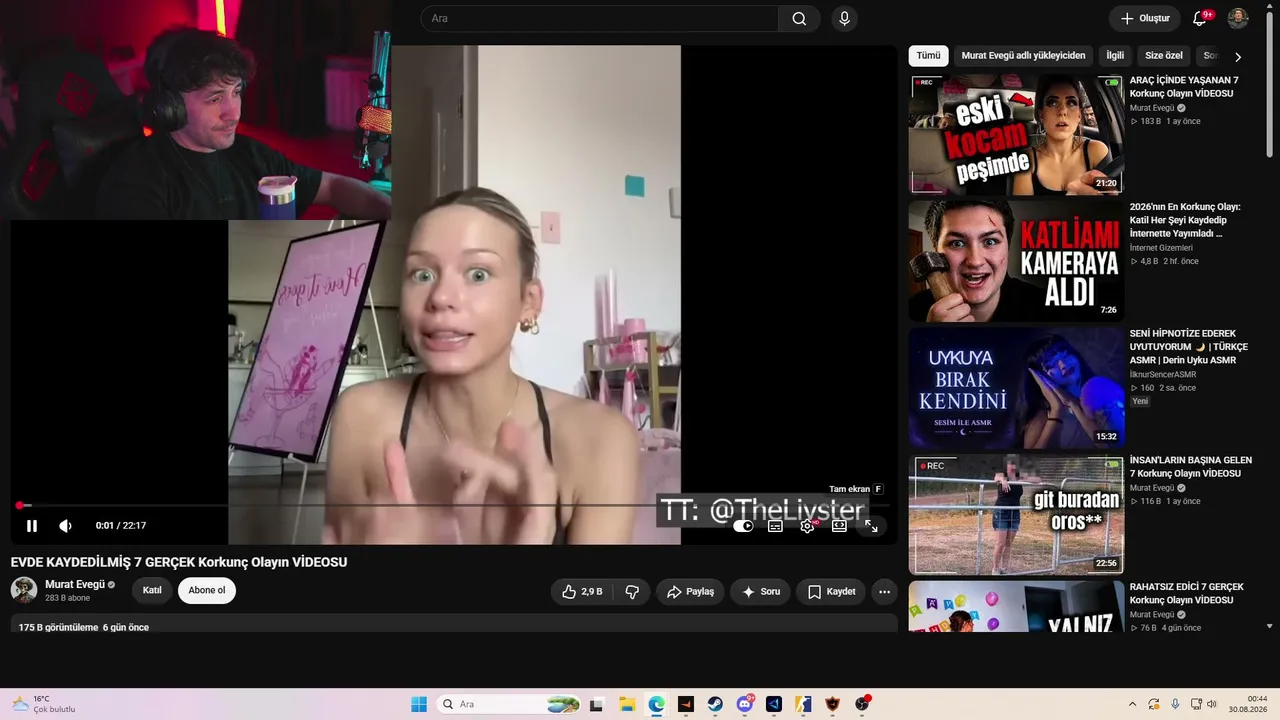Screen dimensions: 1280x720
Task: Show hidden system tray icons
Action: (1132, 704)
